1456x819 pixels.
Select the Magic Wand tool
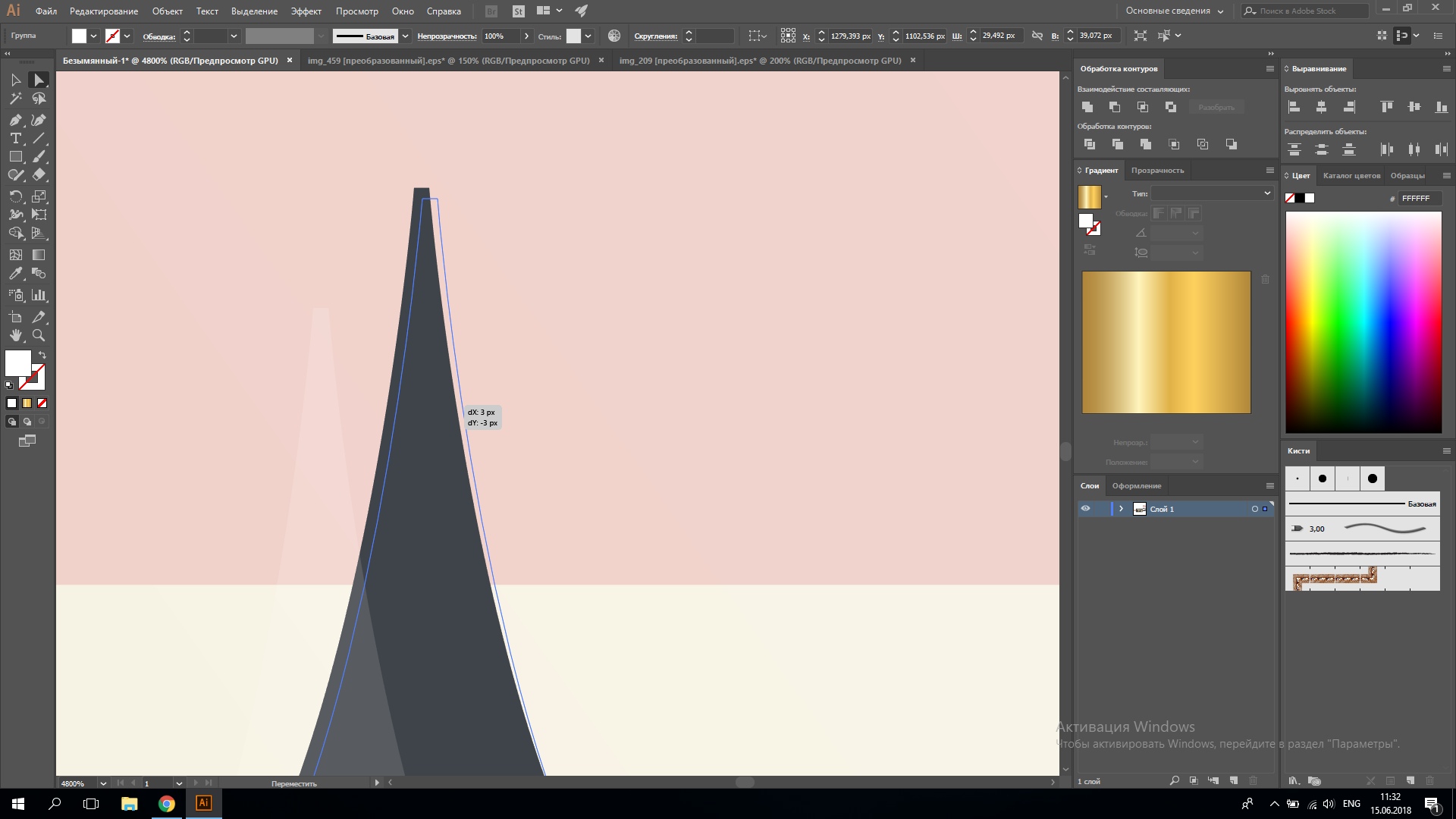pos(15,99)
